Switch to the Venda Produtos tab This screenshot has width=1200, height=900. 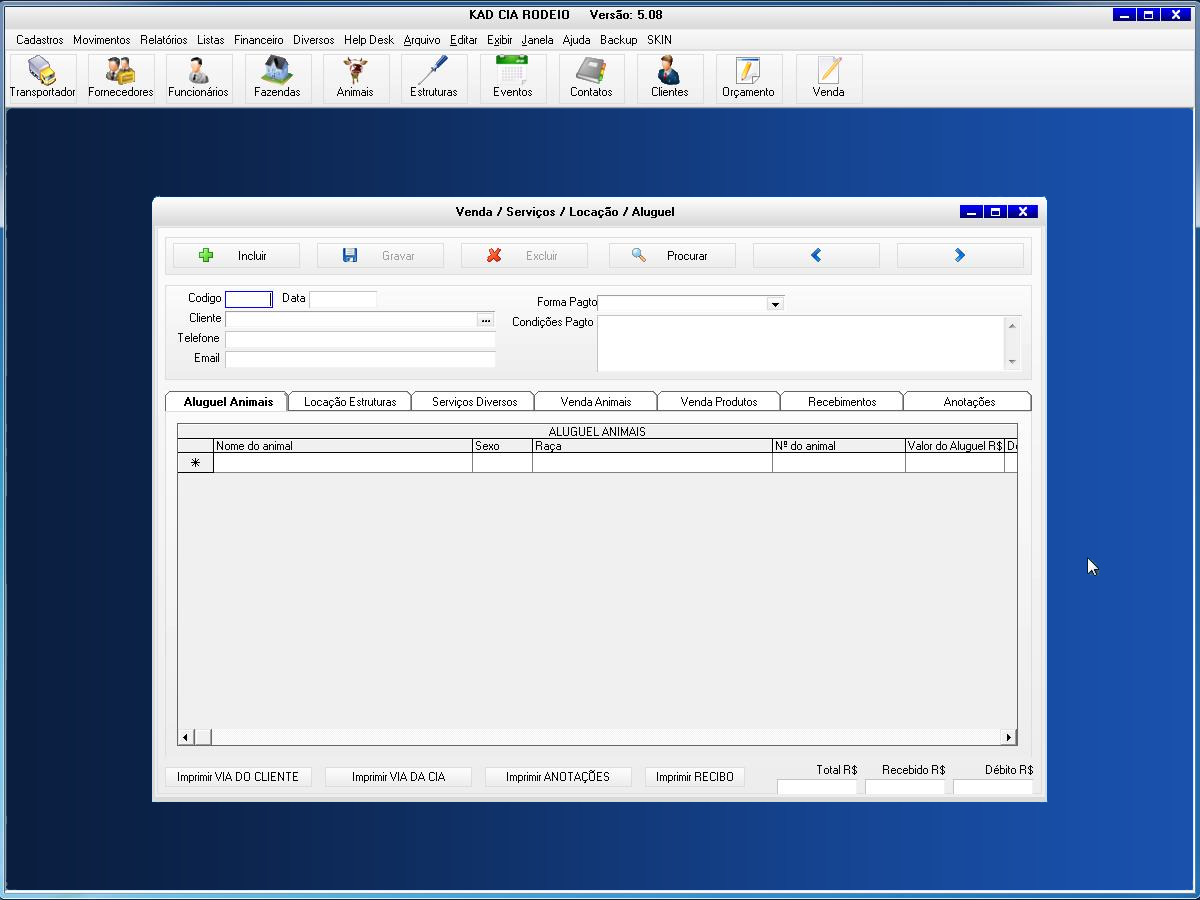pos(719,402)
